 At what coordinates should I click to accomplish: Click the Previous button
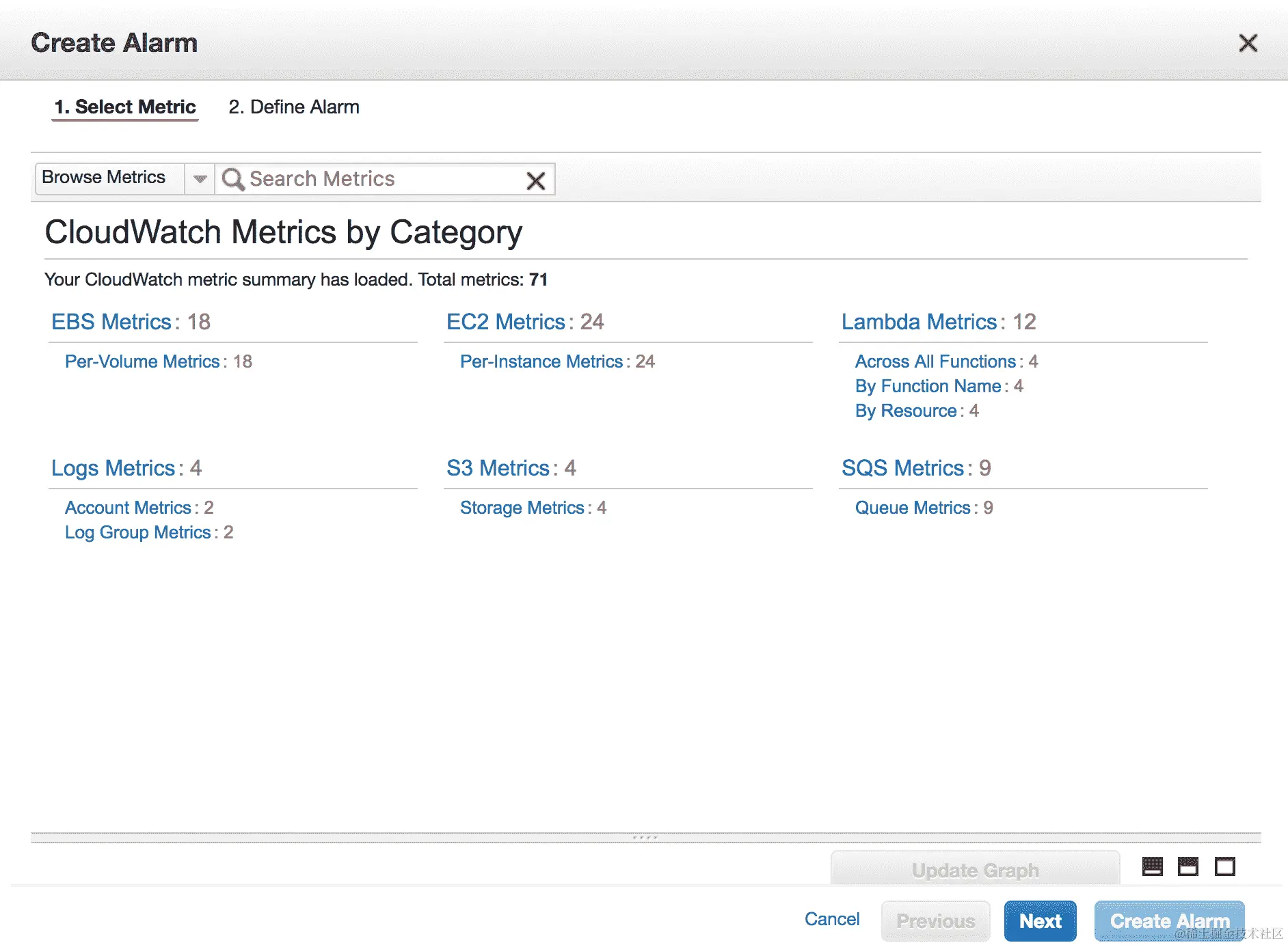coord(936,921)
